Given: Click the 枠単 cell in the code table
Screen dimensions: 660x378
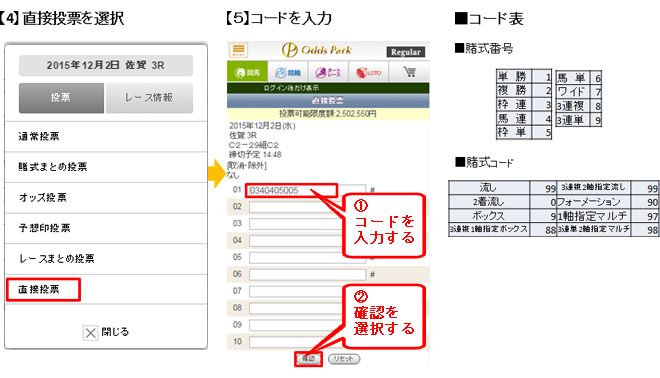Looking at the screenshot, I should pyautogui.click(x=514, y=132).
